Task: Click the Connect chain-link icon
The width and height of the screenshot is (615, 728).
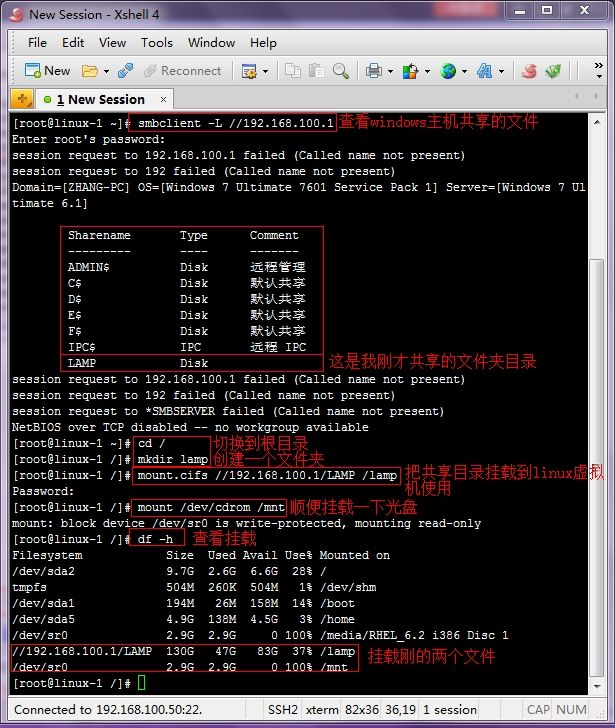Action: coord(125,71)
